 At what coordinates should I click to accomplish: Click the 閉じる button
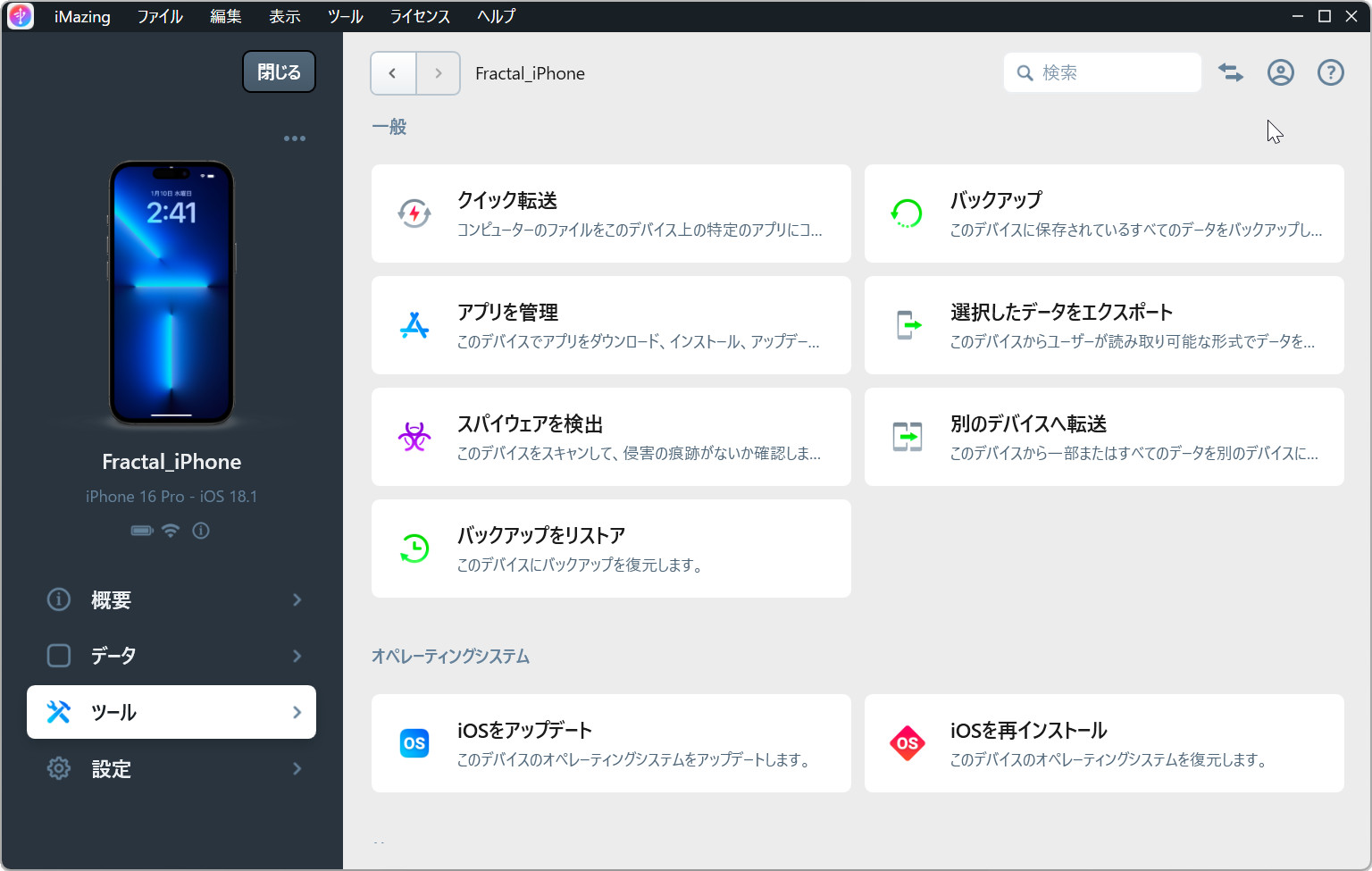pyautogui.click(x=279, y=71)
